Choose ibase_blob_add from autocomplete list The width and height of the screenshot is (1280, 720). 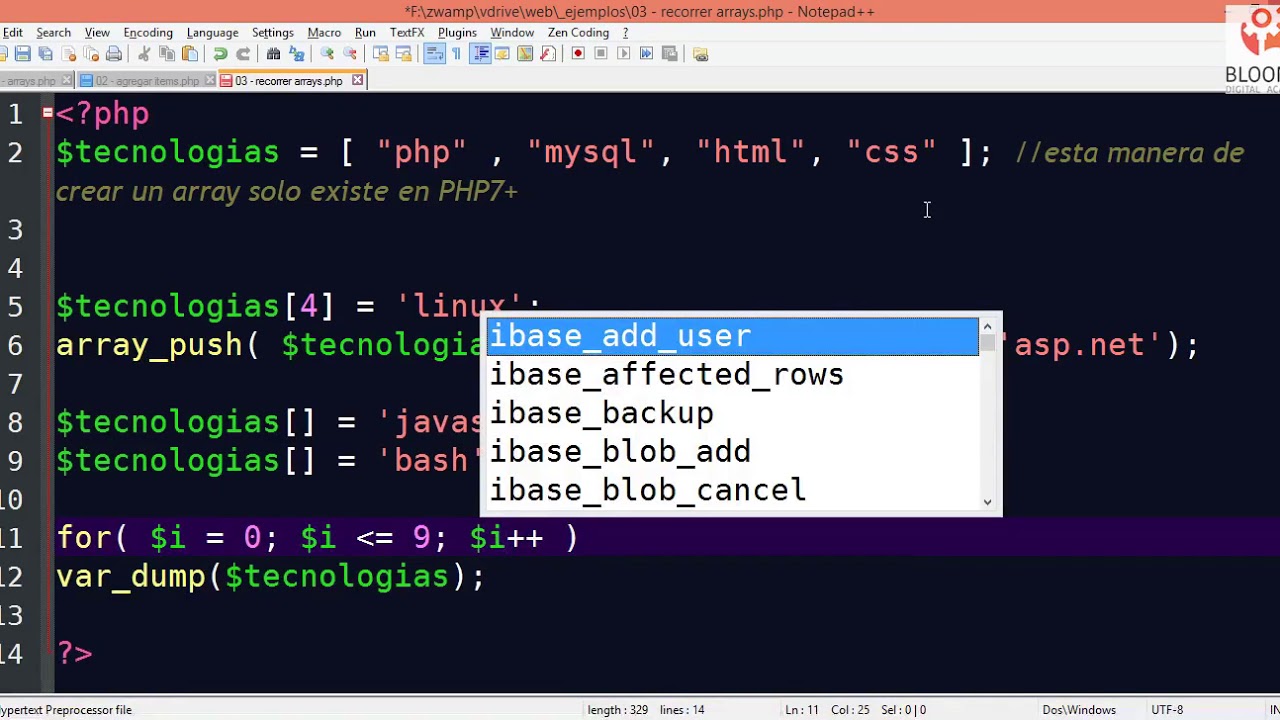pos(732,452)
